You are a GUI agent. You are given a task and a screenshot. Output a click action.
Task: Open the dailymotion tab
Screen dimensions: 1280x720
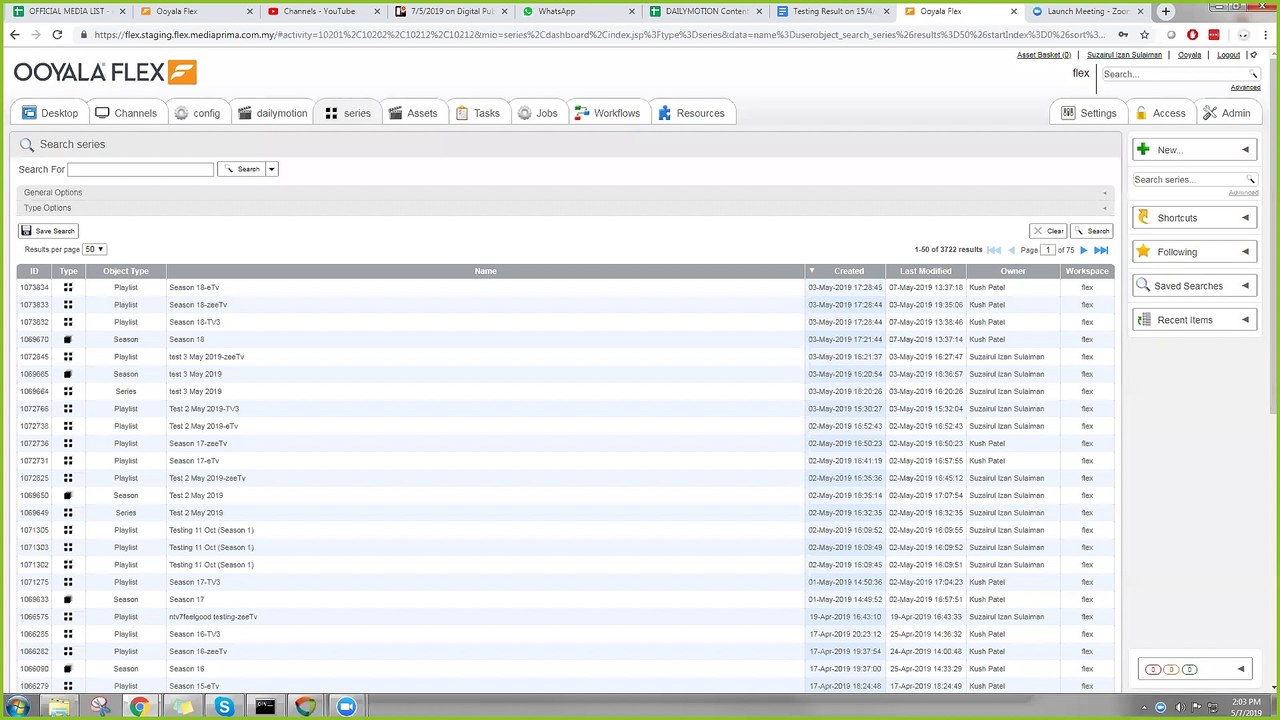[x=272, y=113]
